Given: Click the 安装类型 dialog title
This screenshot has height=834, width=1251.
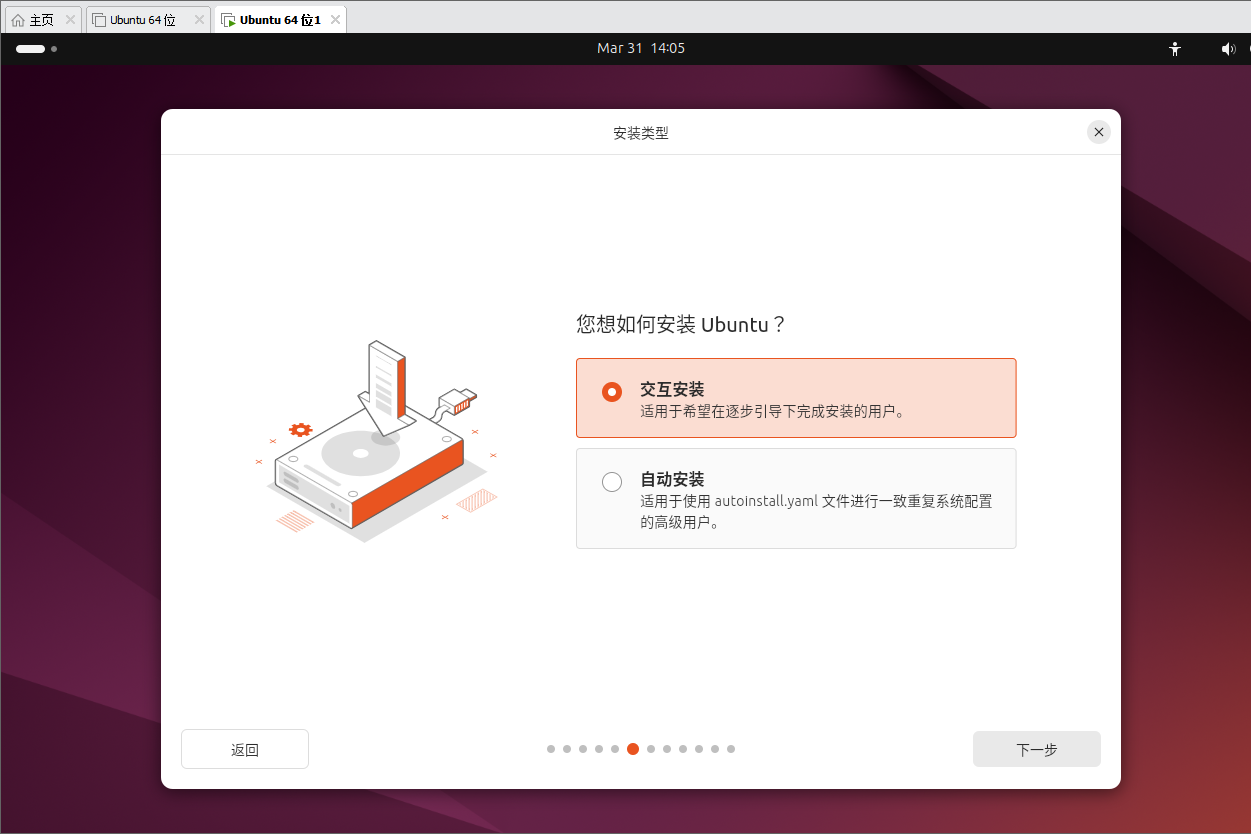Looking at the screenshot, I should (641, 132).
